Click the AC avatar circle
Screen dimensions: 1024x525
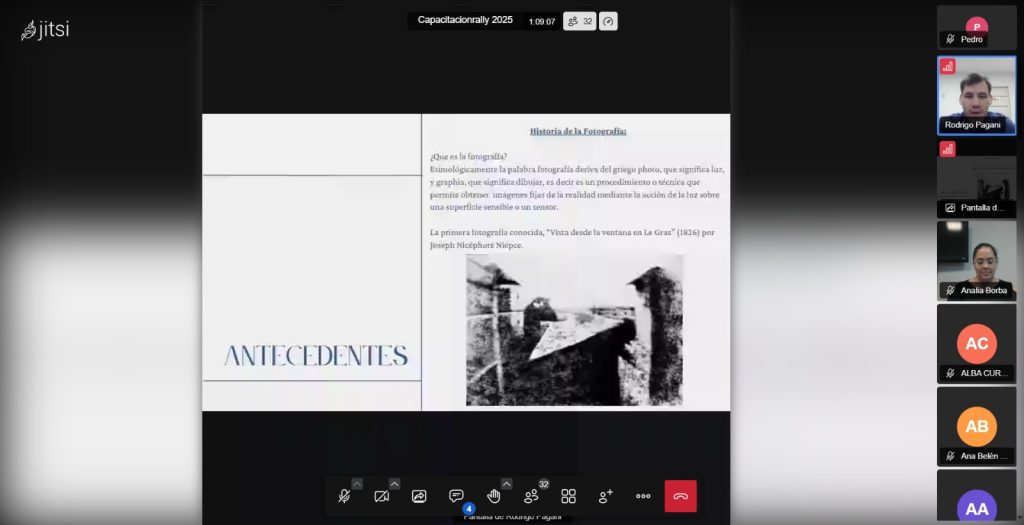976,343
